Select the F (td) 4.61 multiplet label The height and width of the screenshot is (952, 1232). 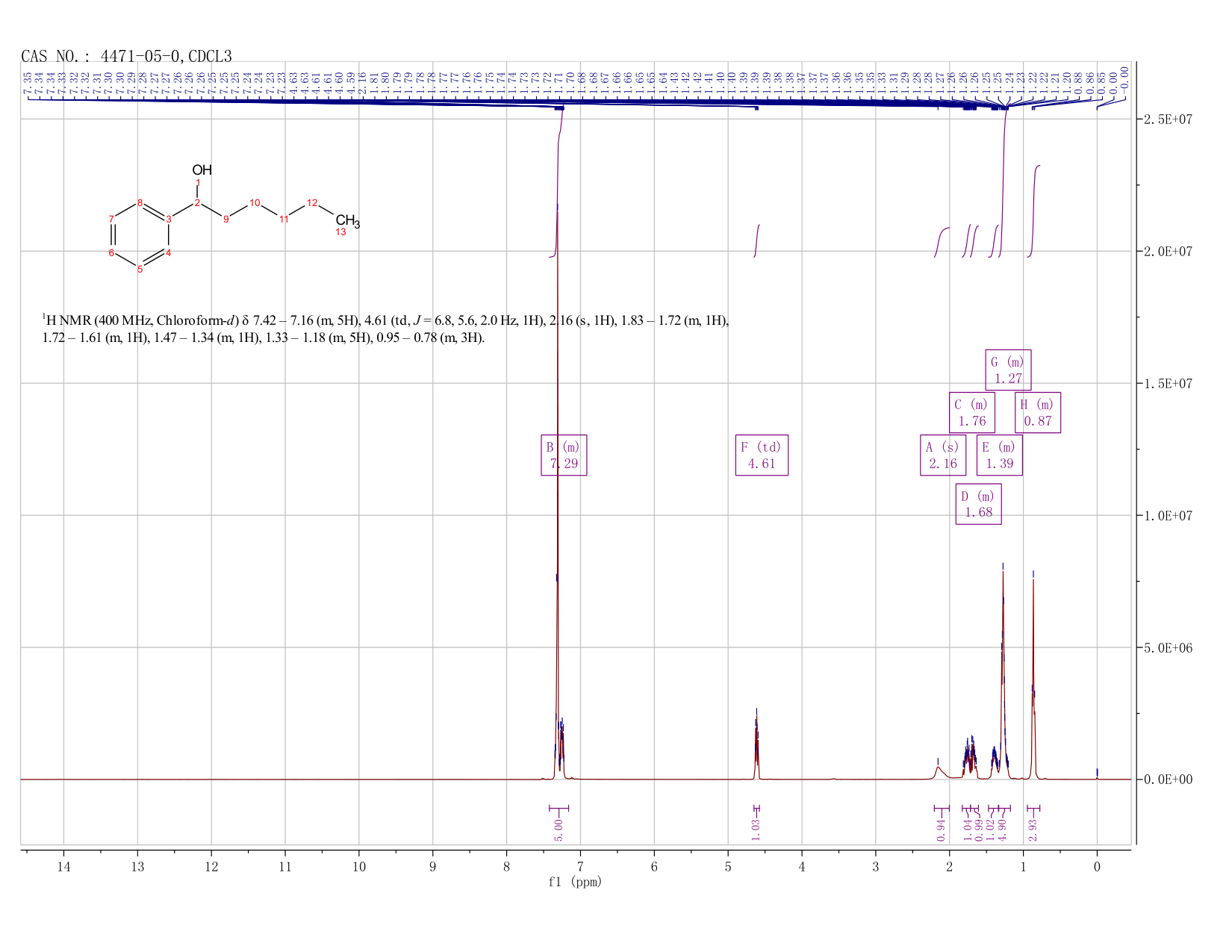(x=762, y=455)
